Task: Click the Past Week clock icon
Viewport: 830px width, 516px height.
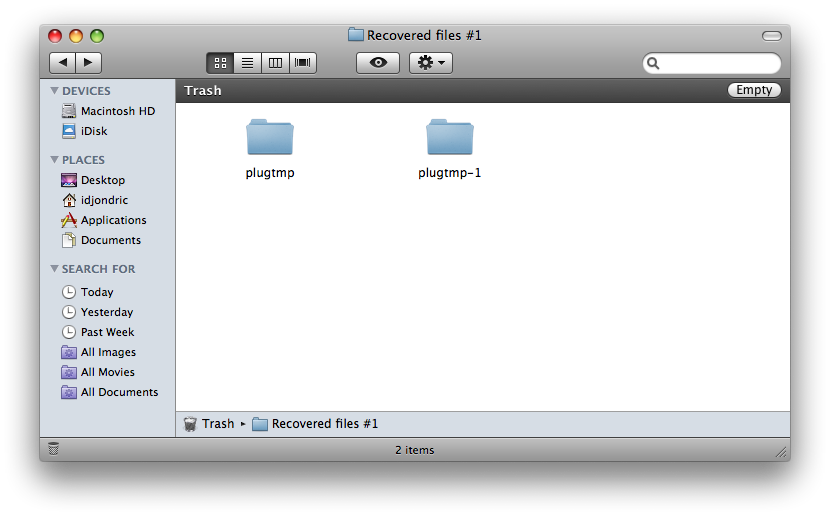Action: pyautogui.click(x=69, y=332)
